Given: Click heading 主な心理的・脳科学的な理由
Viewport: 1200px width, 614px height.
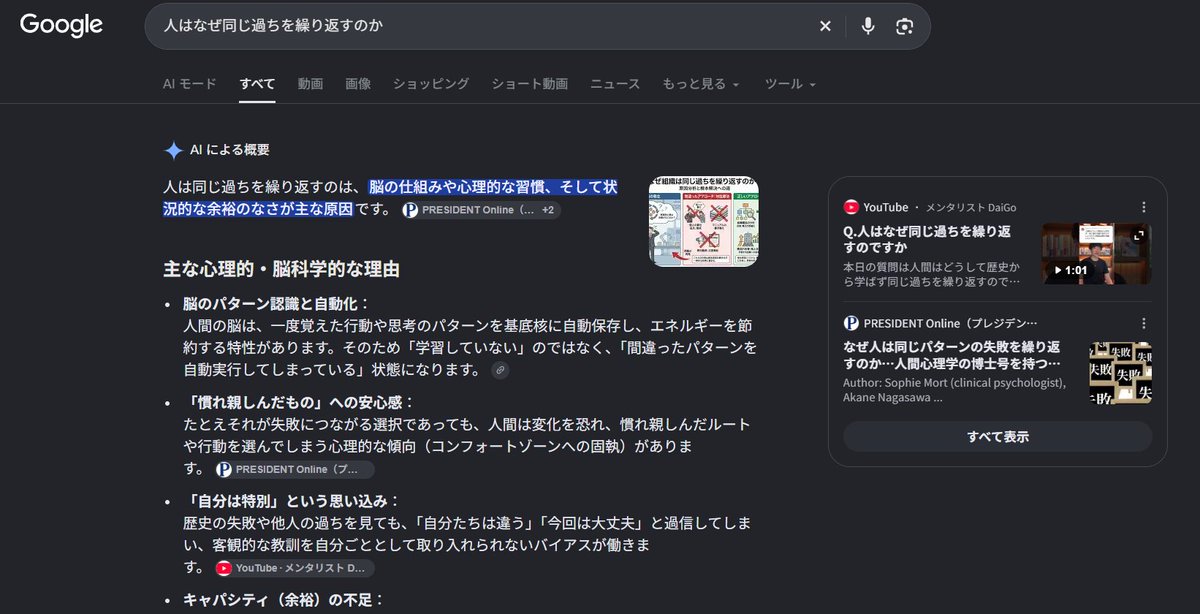Looking at the screenshot, I should pyautogui.click(x=282, y=269).
